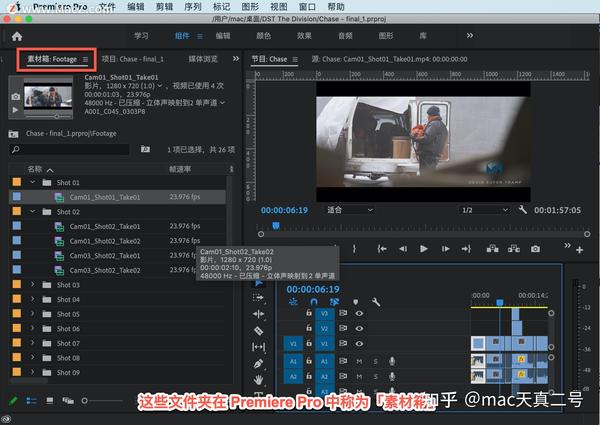The width and height of the screenshot is (600, 425).
Task: Open the 文件 menu
Action: click(107, 7)
